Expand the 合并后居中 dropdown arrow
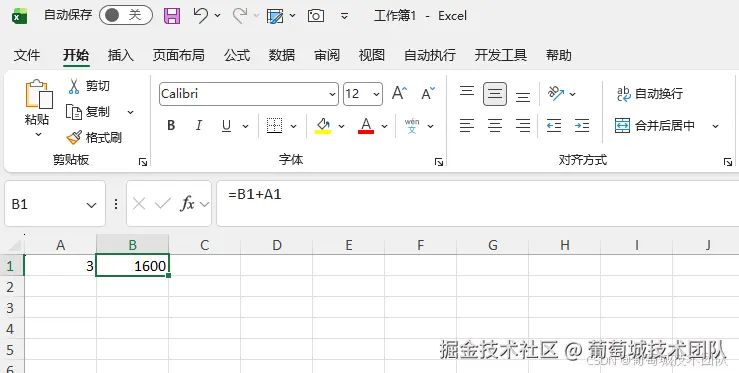739x373 pixels. click(715, 126)
